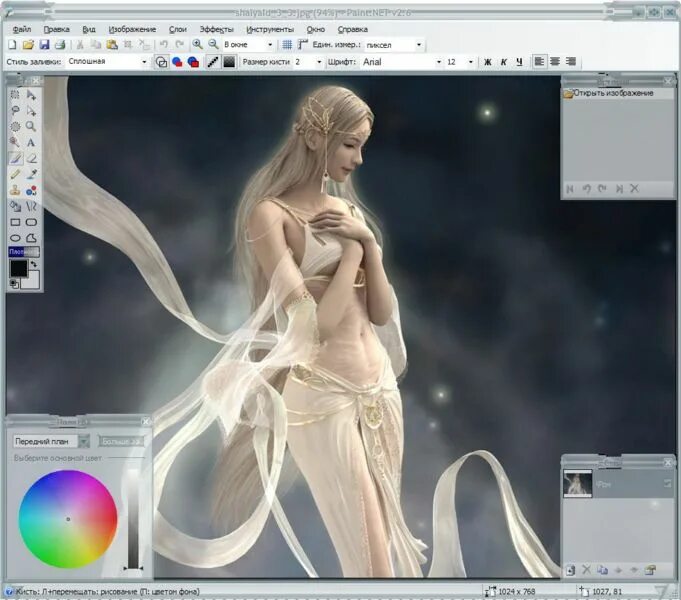This screenshot has height=600, width=681.
Task: Open the Эффекты menu
Action: 216,29
